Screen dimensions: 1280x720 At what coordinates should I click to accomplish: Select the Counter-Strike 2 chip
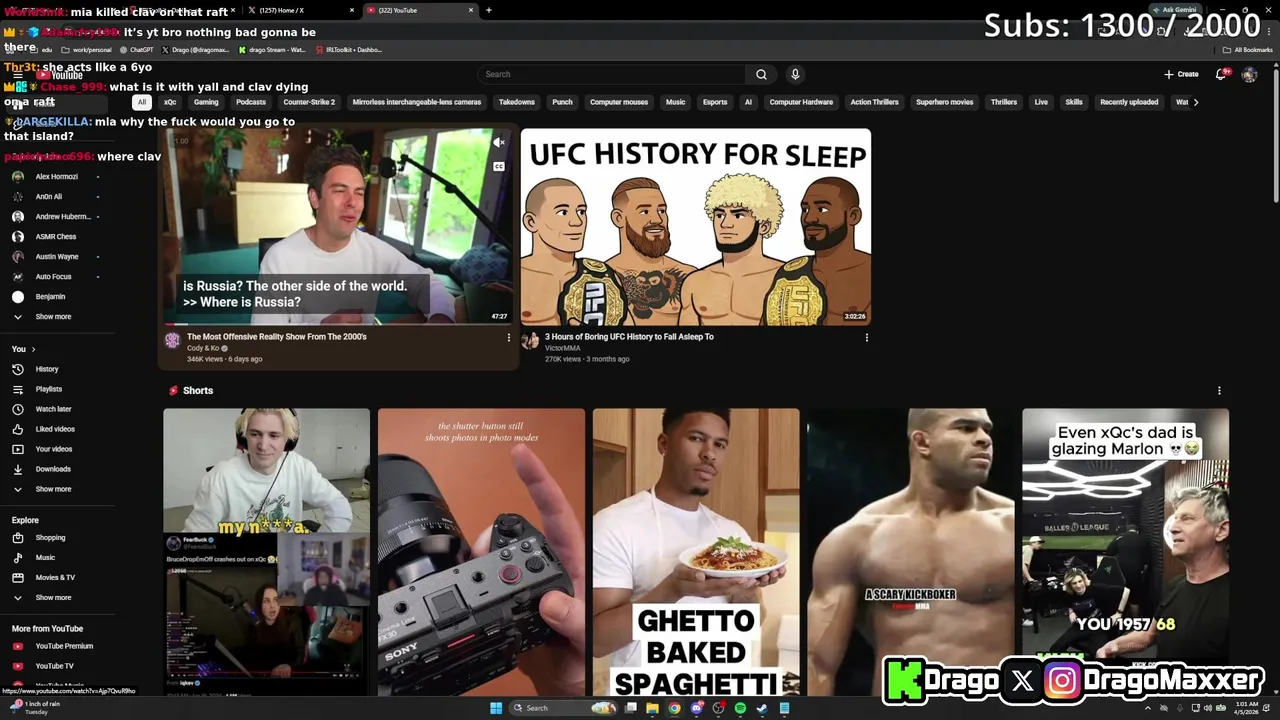309,102
